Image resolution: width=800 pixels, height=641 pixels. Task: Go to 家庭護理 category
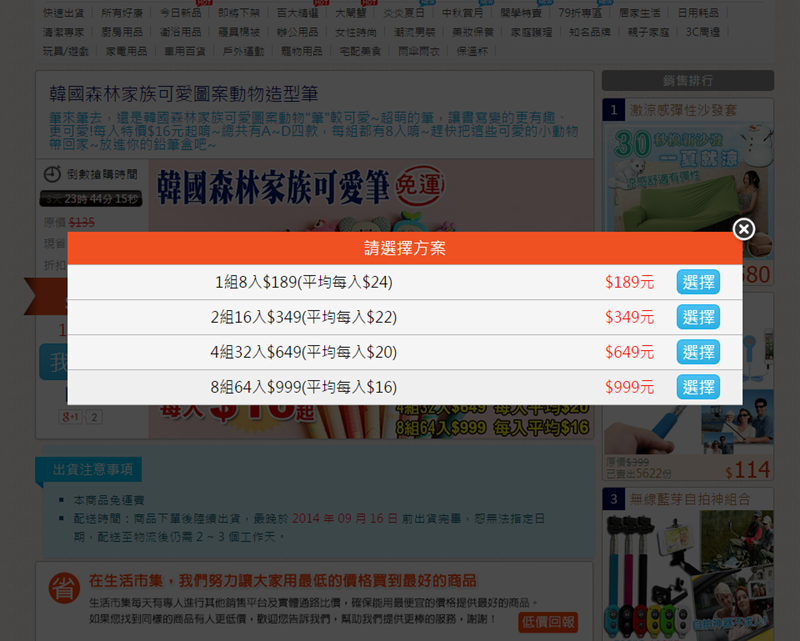tap(531, 32)
